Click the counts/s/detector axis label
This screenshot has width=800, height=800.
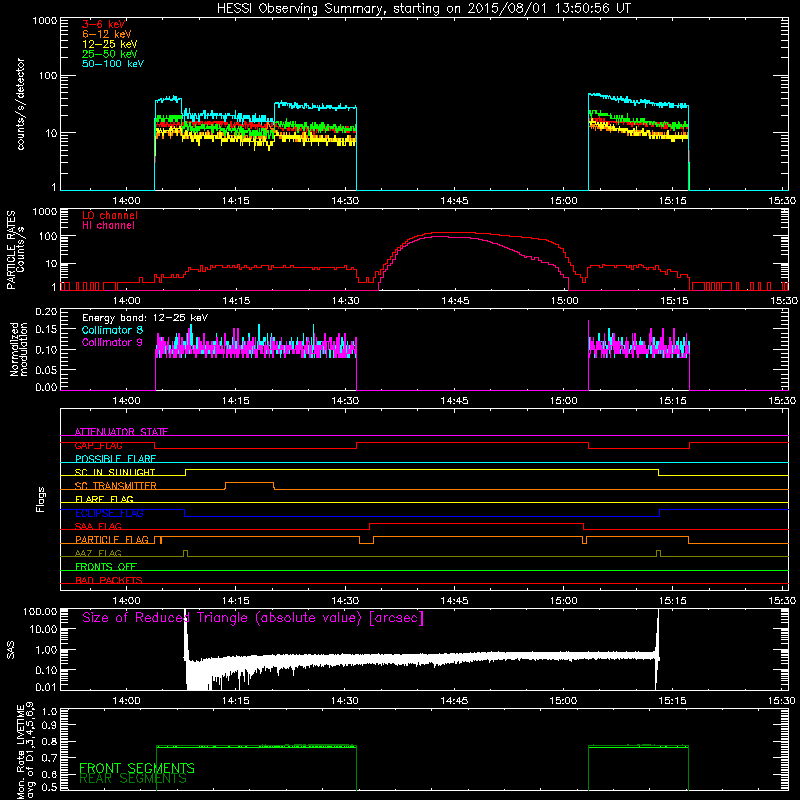tap(20, 104)
